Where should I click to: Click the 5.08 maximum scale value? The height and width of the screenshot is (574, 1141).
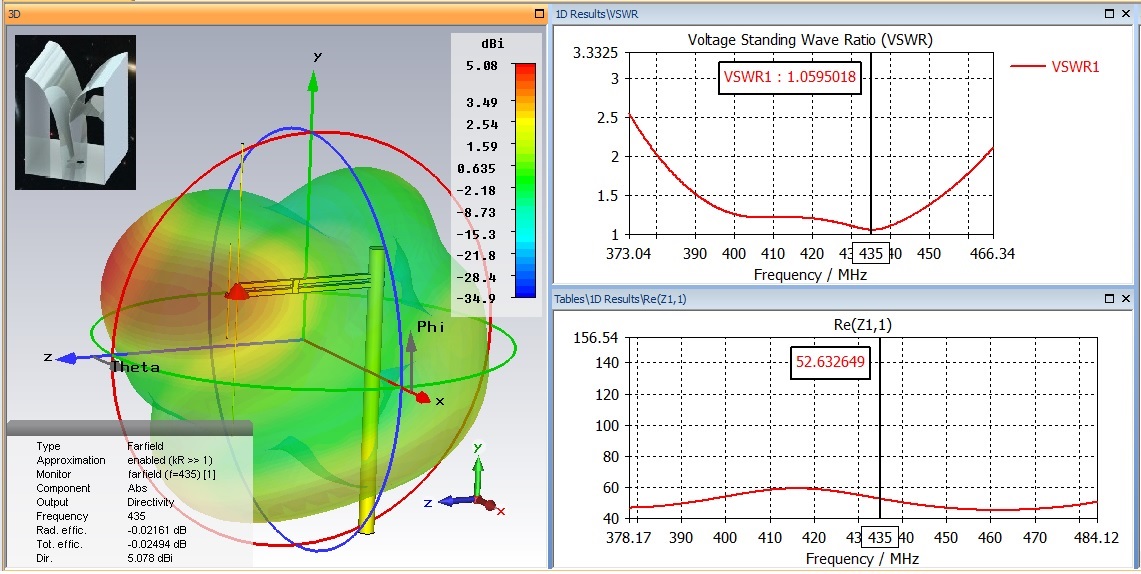[482, 65]
